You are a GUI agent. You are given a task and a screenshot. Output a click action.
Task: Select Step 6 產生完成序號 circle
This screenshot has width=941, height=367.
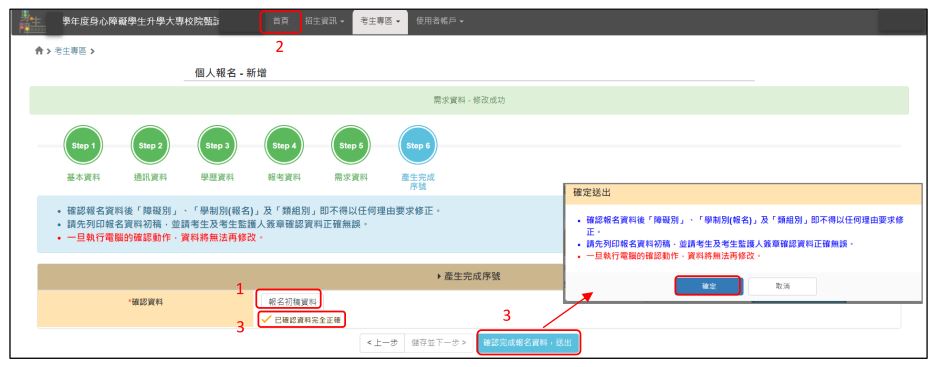[x=418, y=145]
